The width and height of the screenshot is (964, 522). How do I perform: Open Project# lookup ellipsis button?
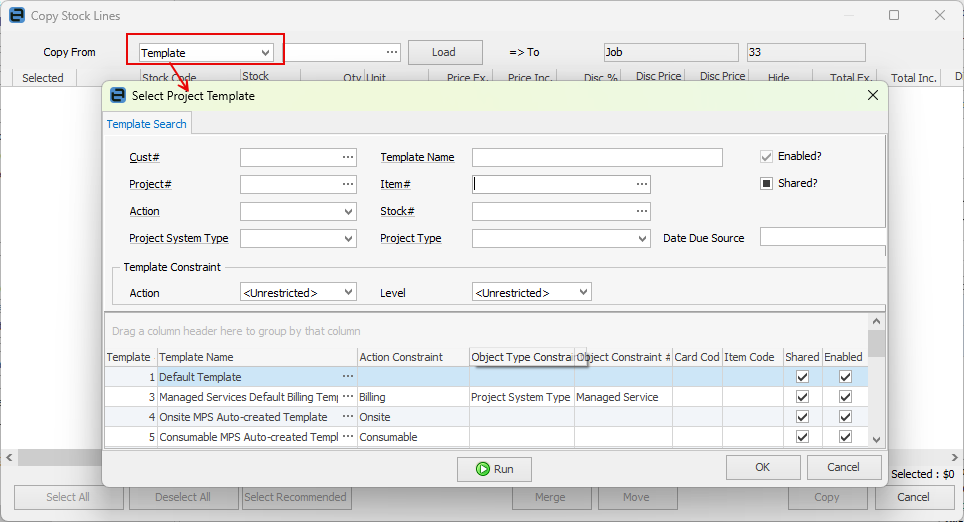tap(348, 184)
